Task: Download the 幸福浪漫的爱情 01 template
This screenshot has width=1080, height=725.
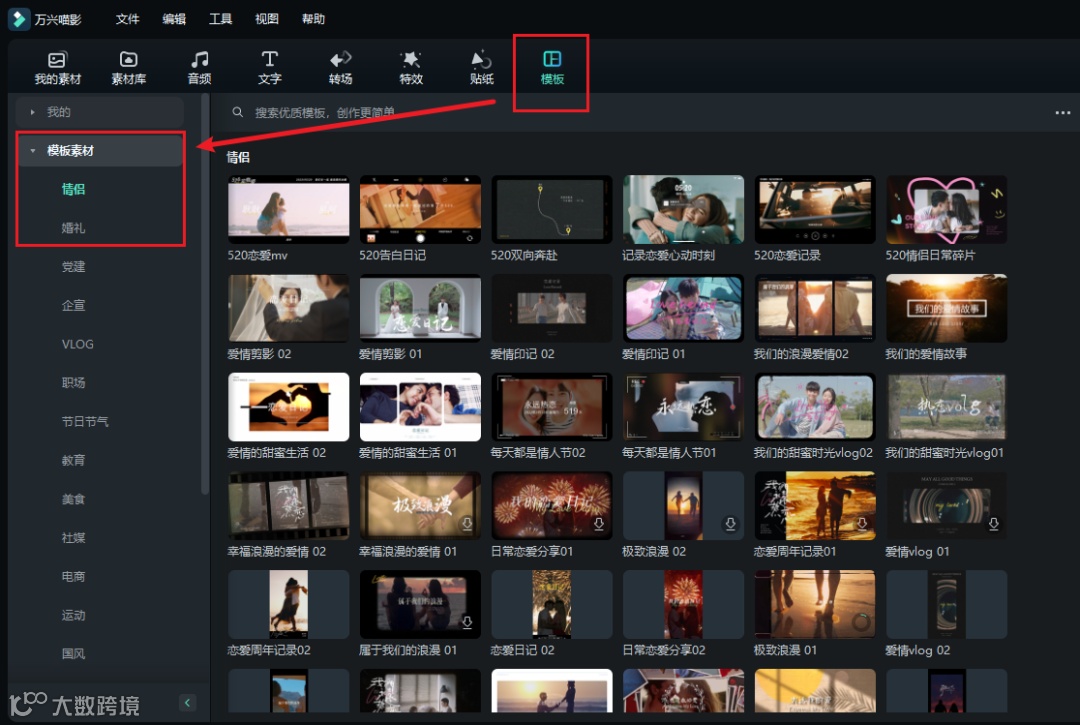Action: [x=467, y=524]
